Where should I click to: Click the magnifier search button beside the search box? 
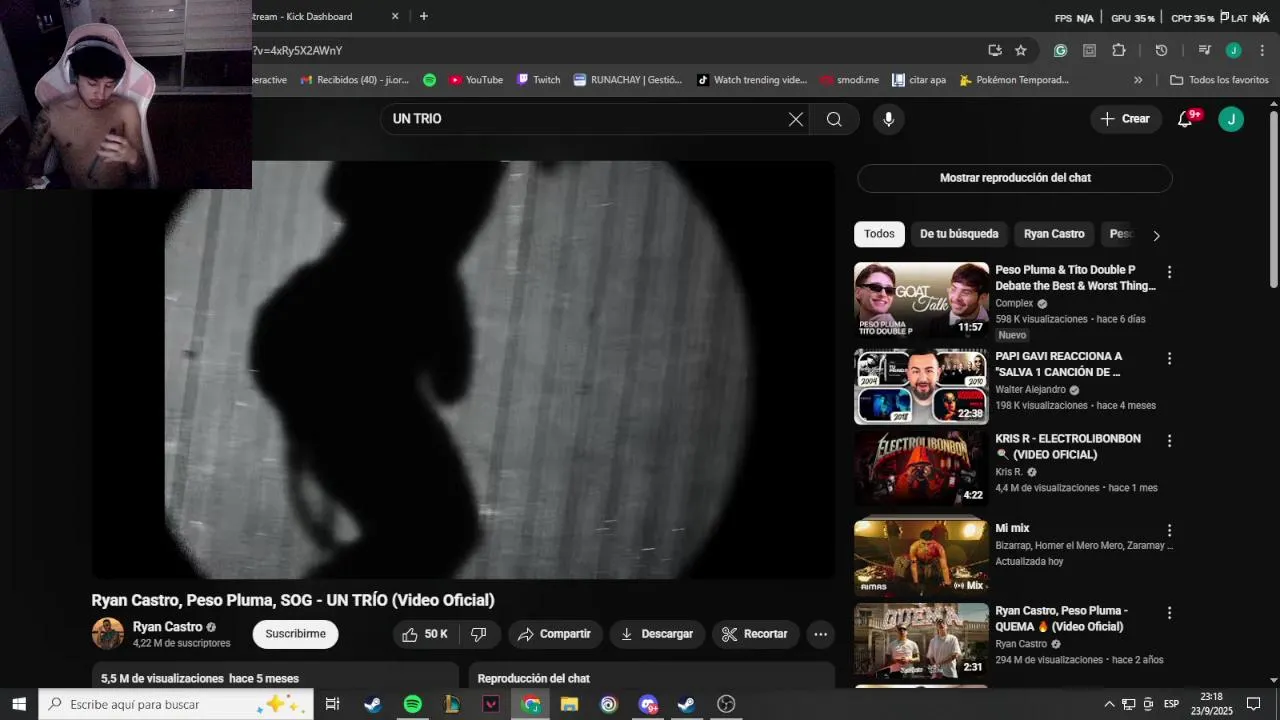pyautogui.click(x=834, y=119)
